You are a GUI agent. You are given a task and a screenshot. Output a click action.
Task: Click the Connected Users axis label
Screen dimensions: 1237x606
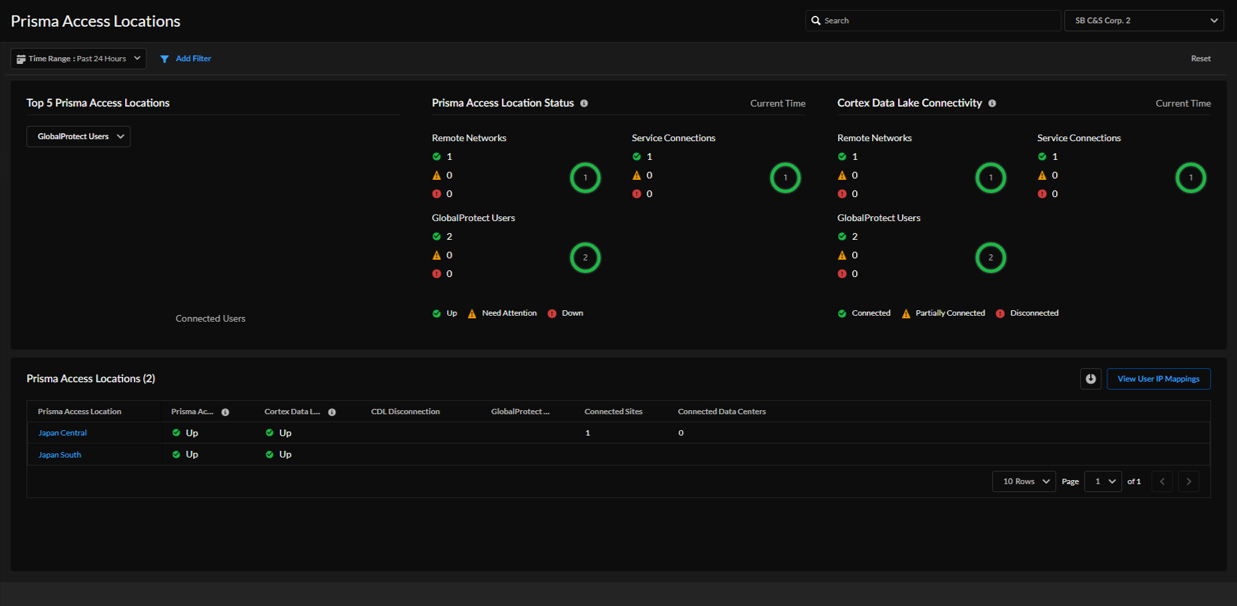(x=210, y=319)
